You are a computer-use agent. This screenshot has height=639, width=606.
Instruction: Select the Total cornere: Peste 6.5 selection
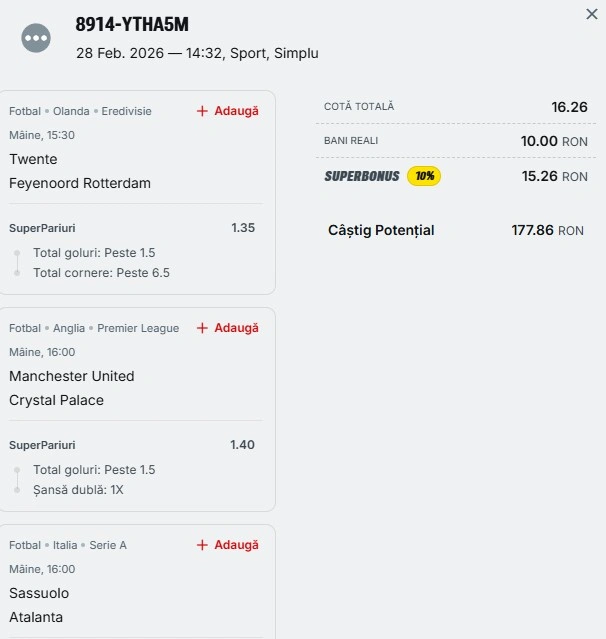click(x=101, y=272)
